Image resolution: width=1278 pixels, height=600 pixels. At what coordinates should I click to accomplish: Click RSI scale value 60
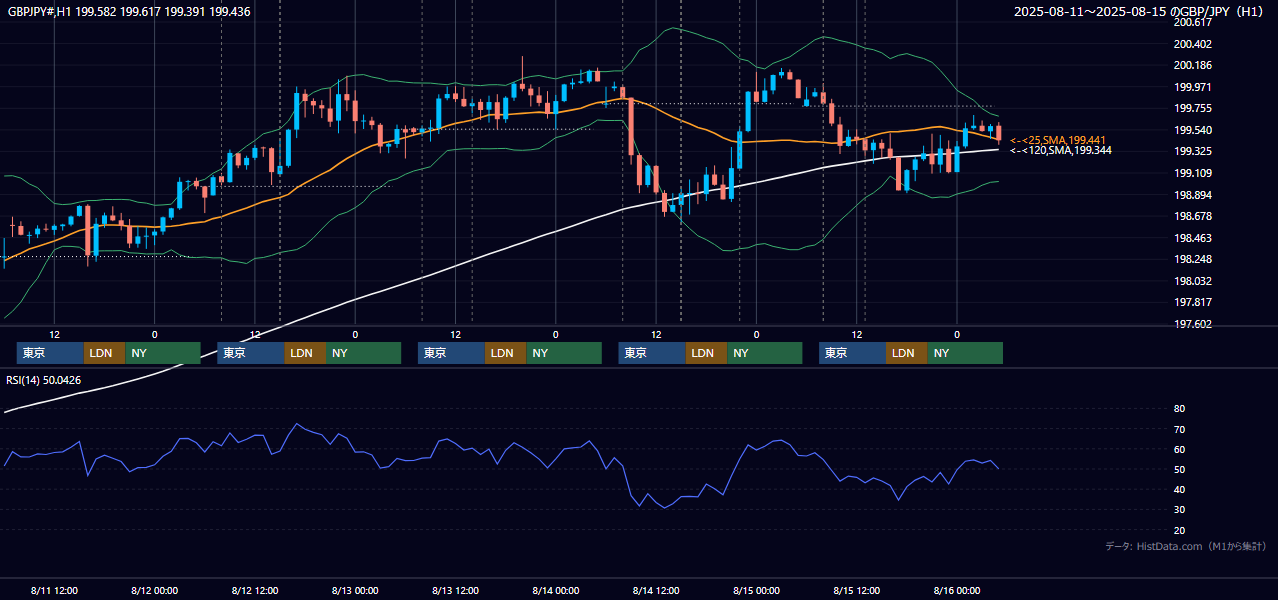click(1179, 449)
